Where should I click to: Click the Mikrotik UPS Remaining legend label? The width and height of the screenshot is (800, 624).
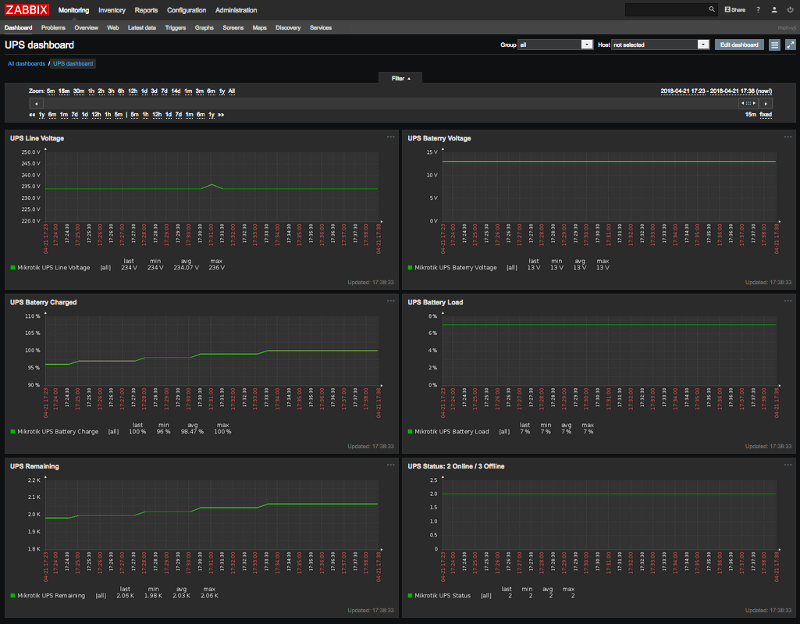51,595
